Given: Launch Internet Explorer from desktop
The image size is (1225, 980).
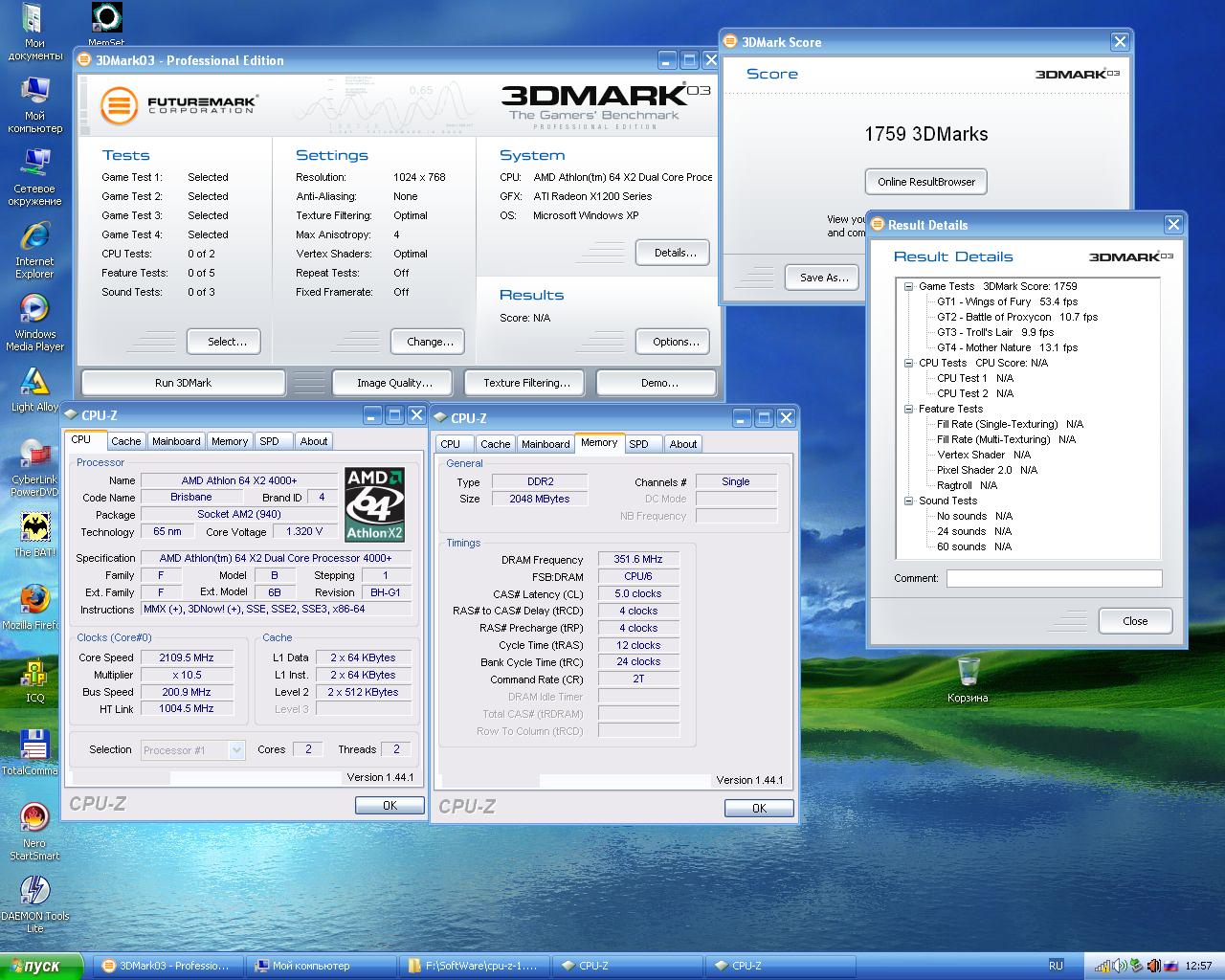Looking at the screenshot, I should (x=34, y=250).
